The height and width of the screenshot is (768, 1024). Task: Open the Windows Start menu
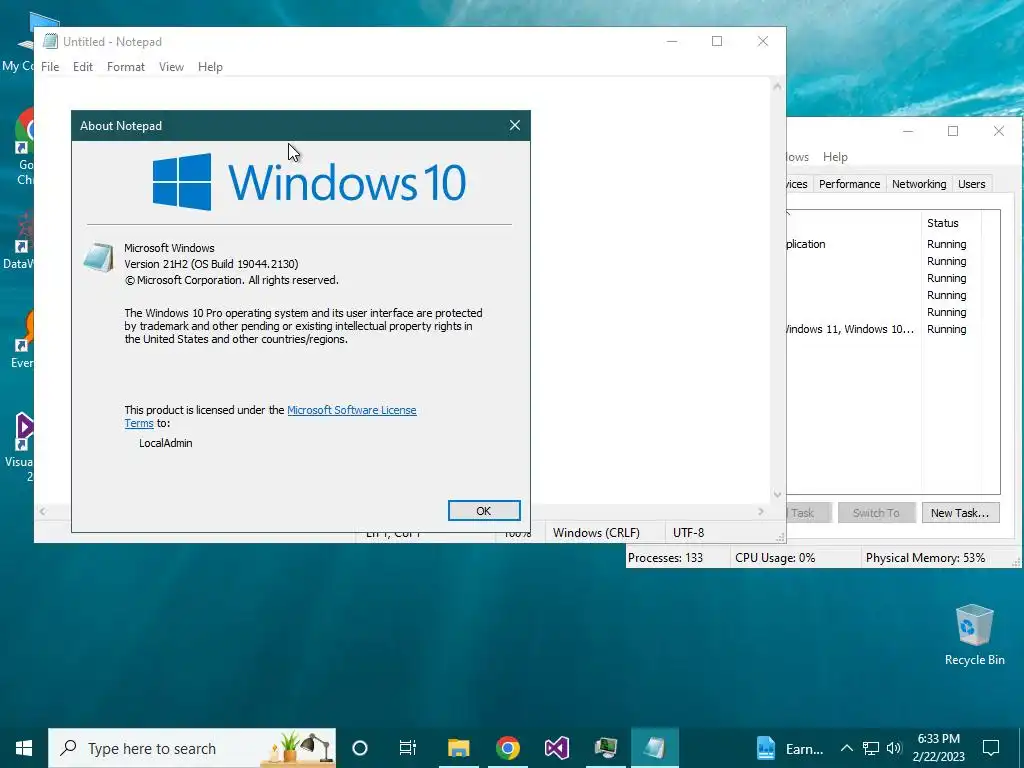coord(24,748)
